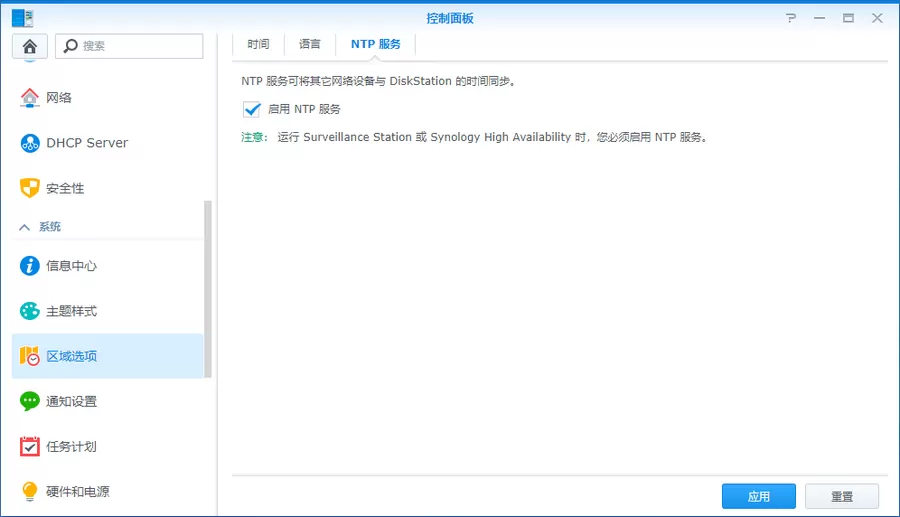Collapse the 系统 section
900x517 pixels.
point(24,227)
